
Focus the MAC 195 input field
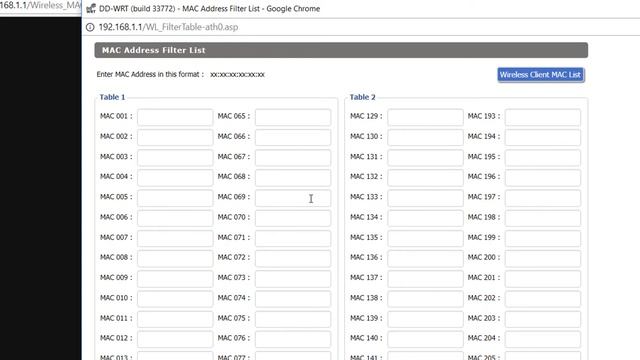tap(543, 157)
